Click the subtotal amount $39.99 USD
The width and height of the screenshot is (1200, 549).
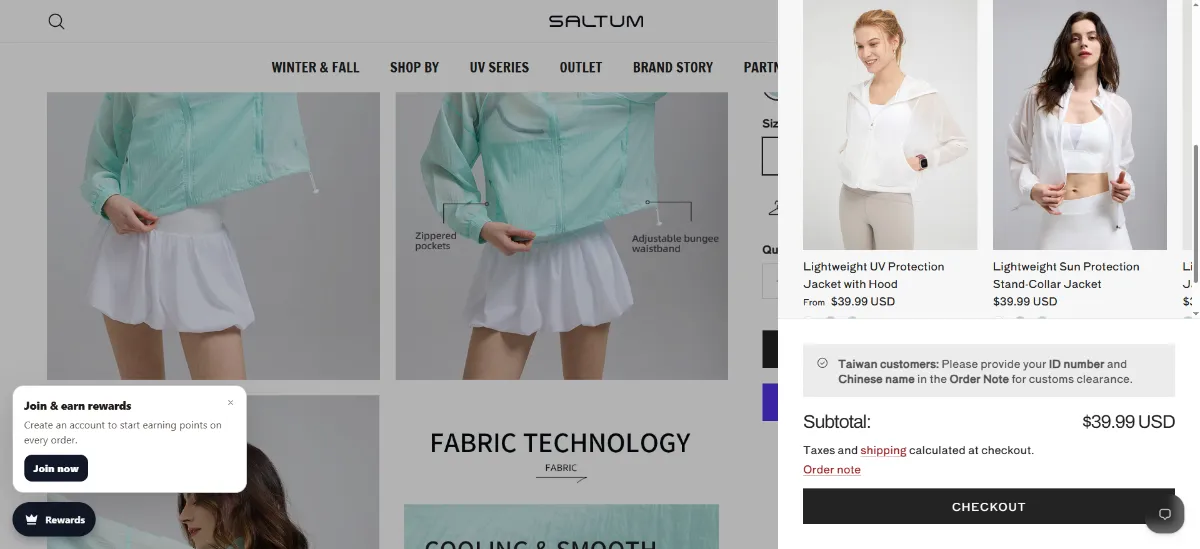point(1128,422)
